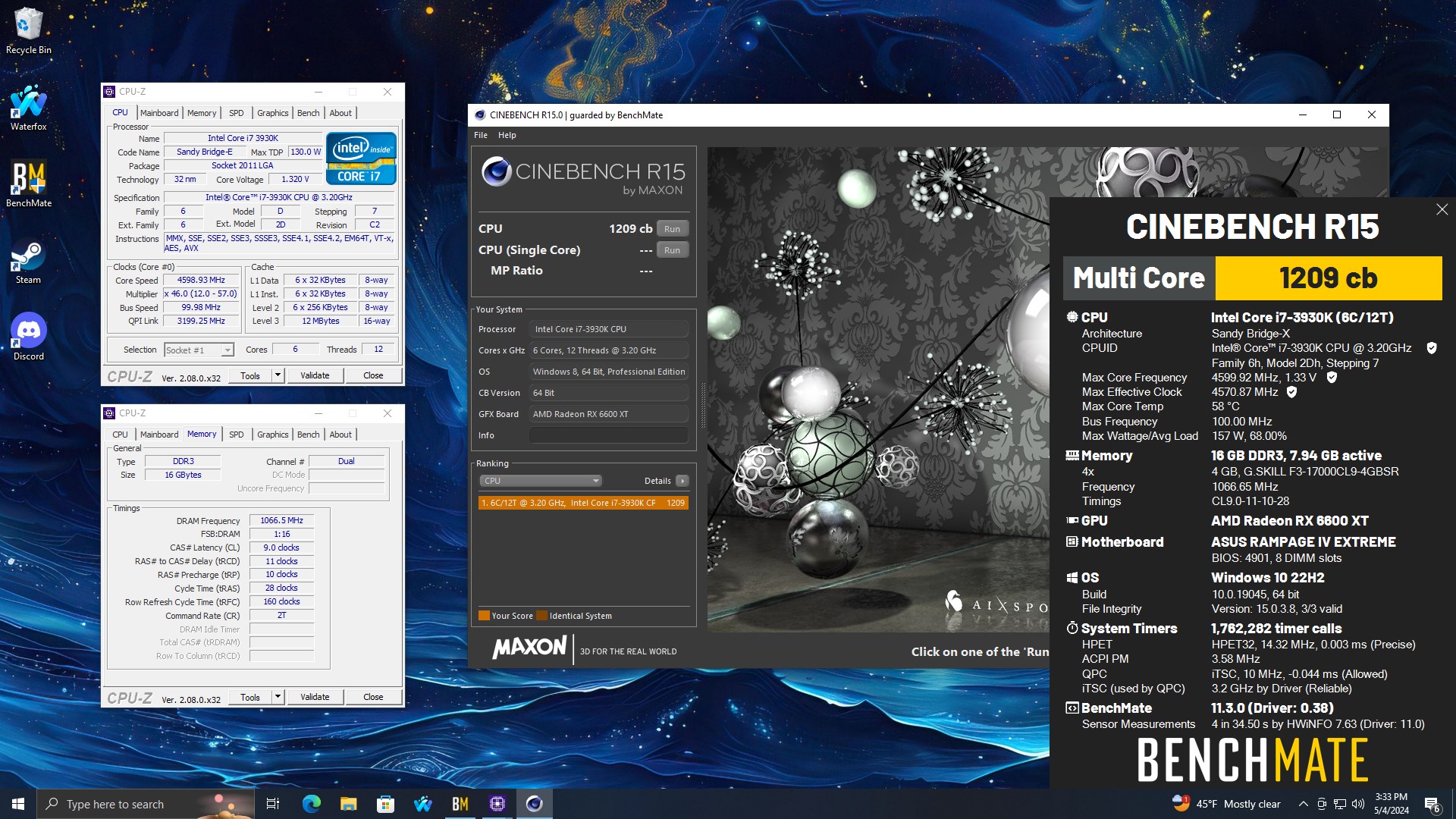The height and width of the screenshot is (819, 1456).
Task: Click Close button in bottom CPU-Z window
Action: click(373, 697)
